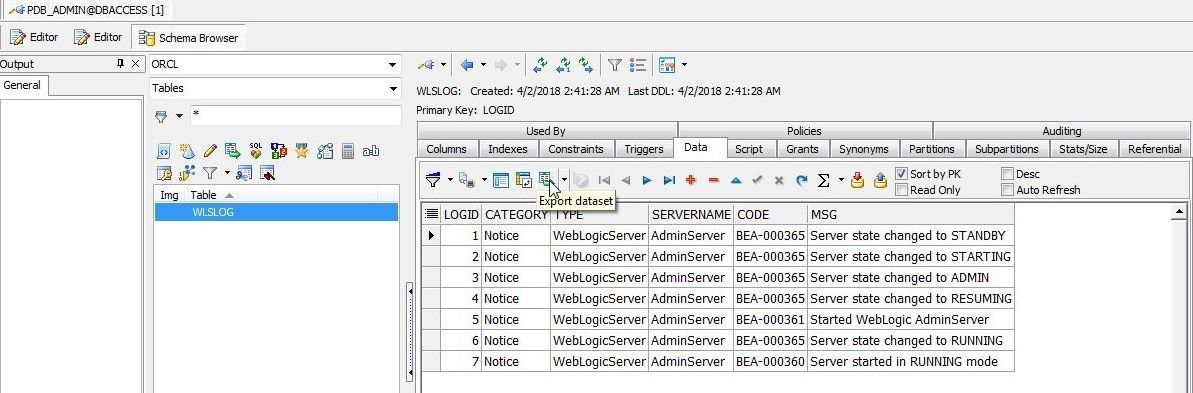Open the ORCL schema dropdown

coord(393,65)
